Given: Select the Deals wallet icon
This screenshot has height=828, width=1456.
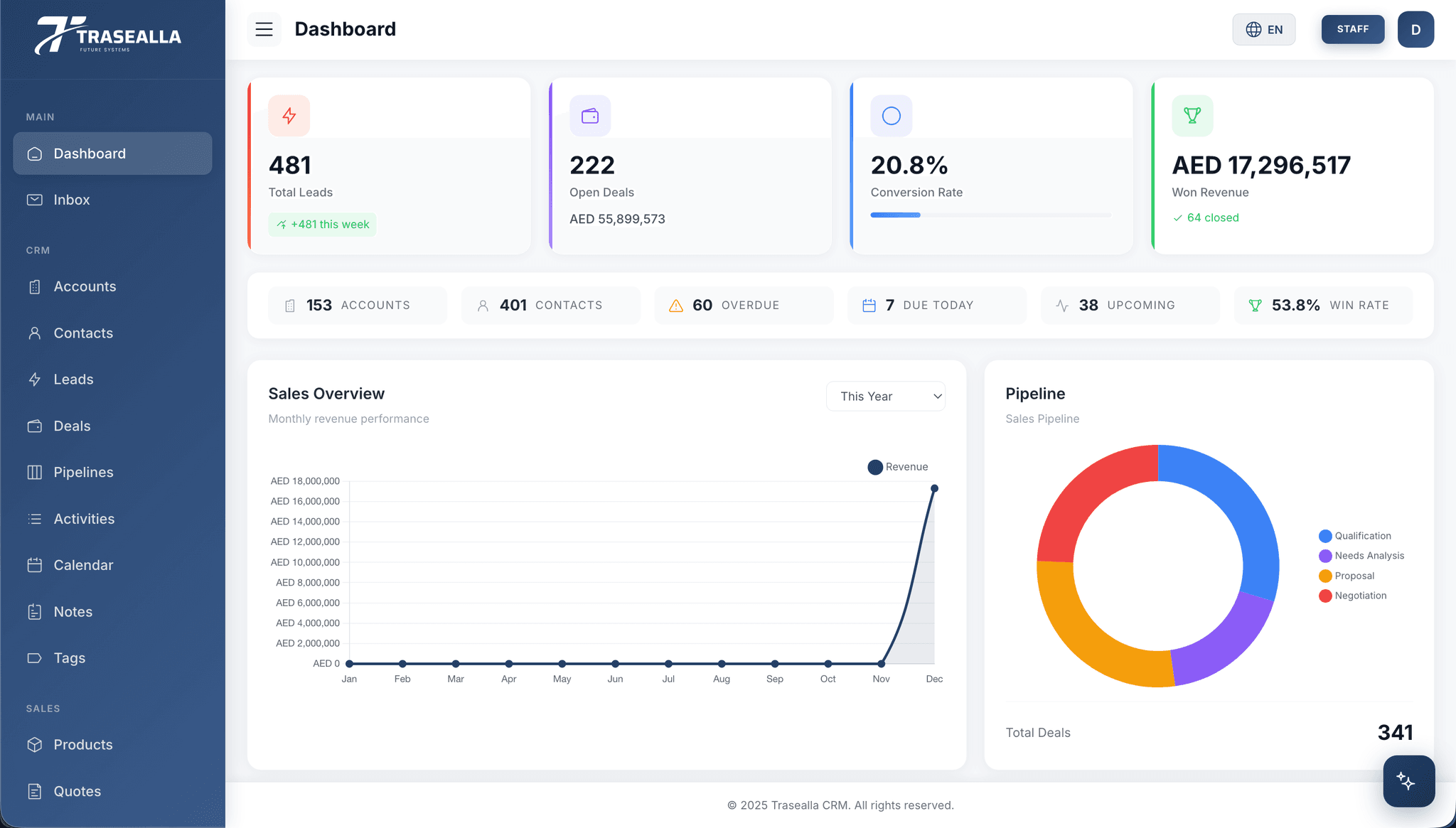Looking at the screenshot, I should tap(36, 426).
